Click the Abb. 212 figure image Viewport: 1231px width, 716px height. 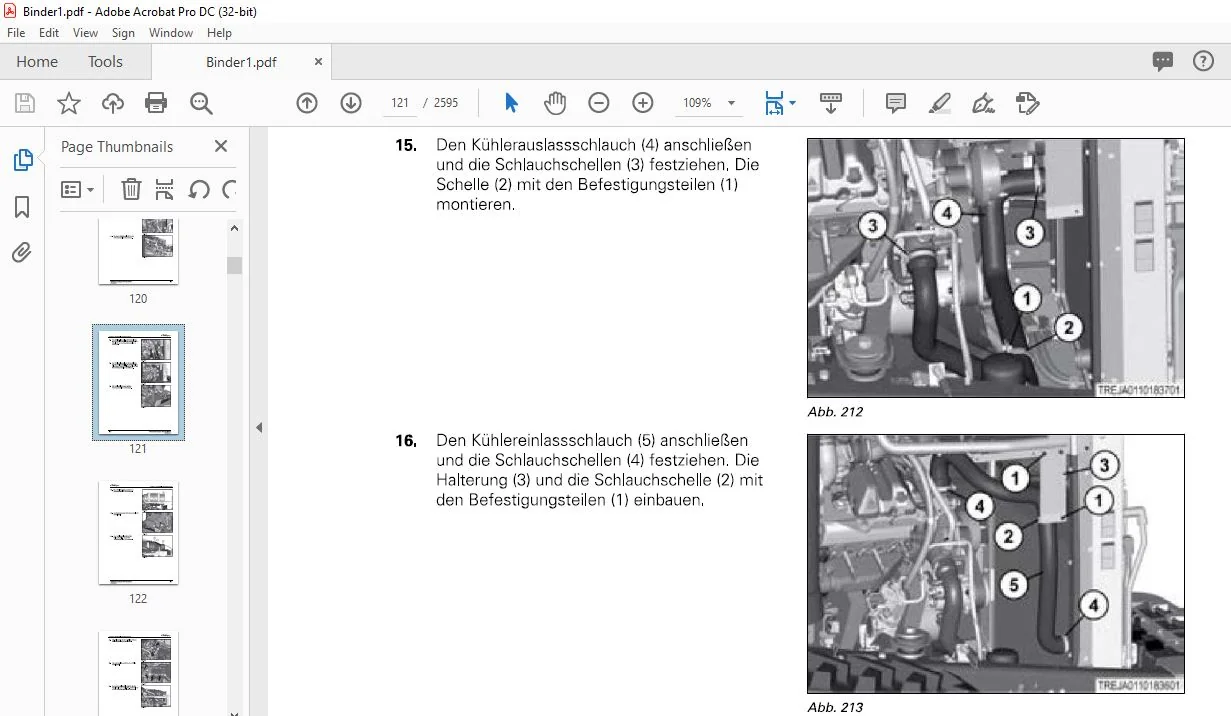pyautogui.click(x=996, y=268)
